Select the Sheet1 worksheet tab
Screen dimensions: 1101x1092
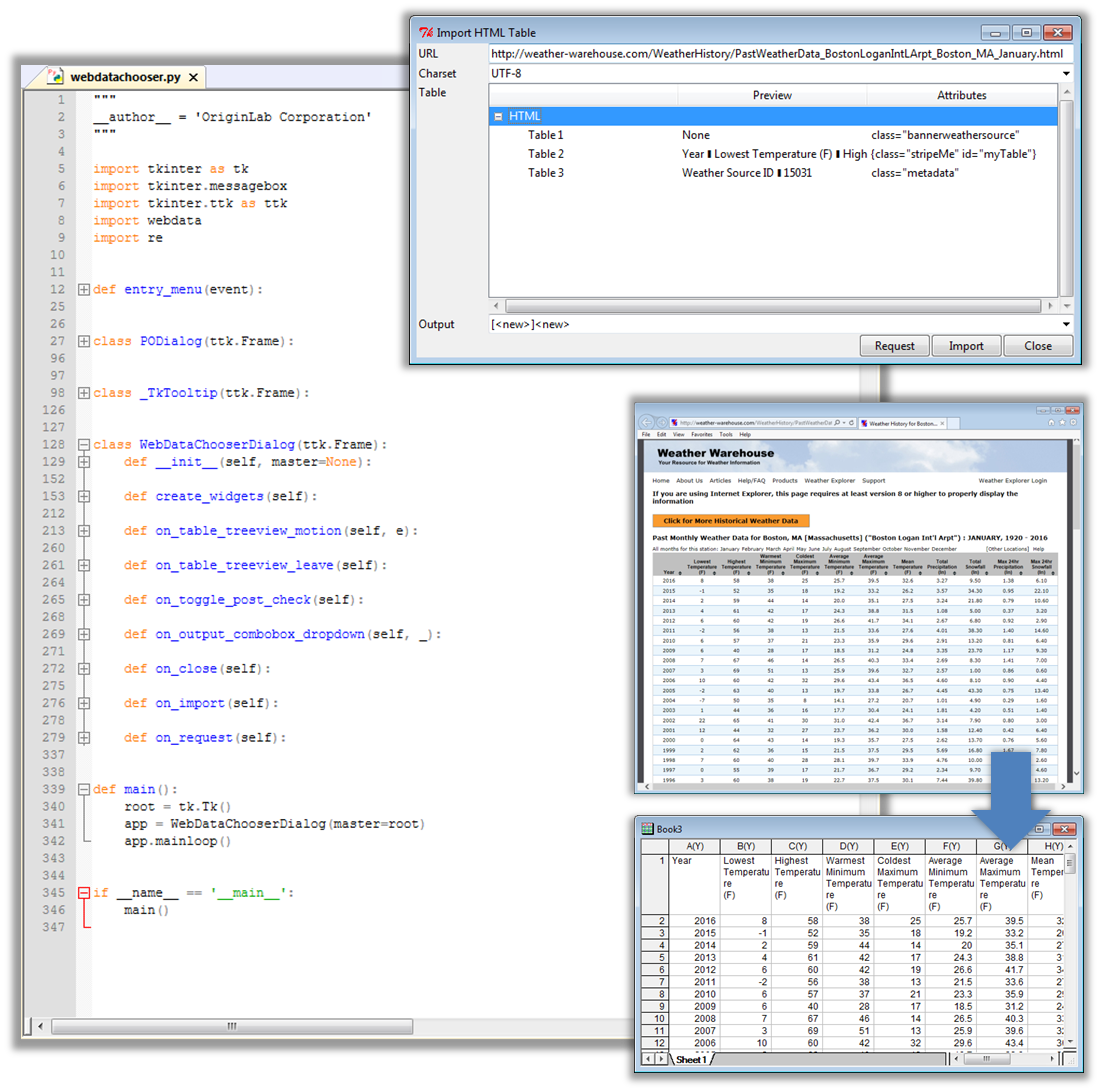688,1059
